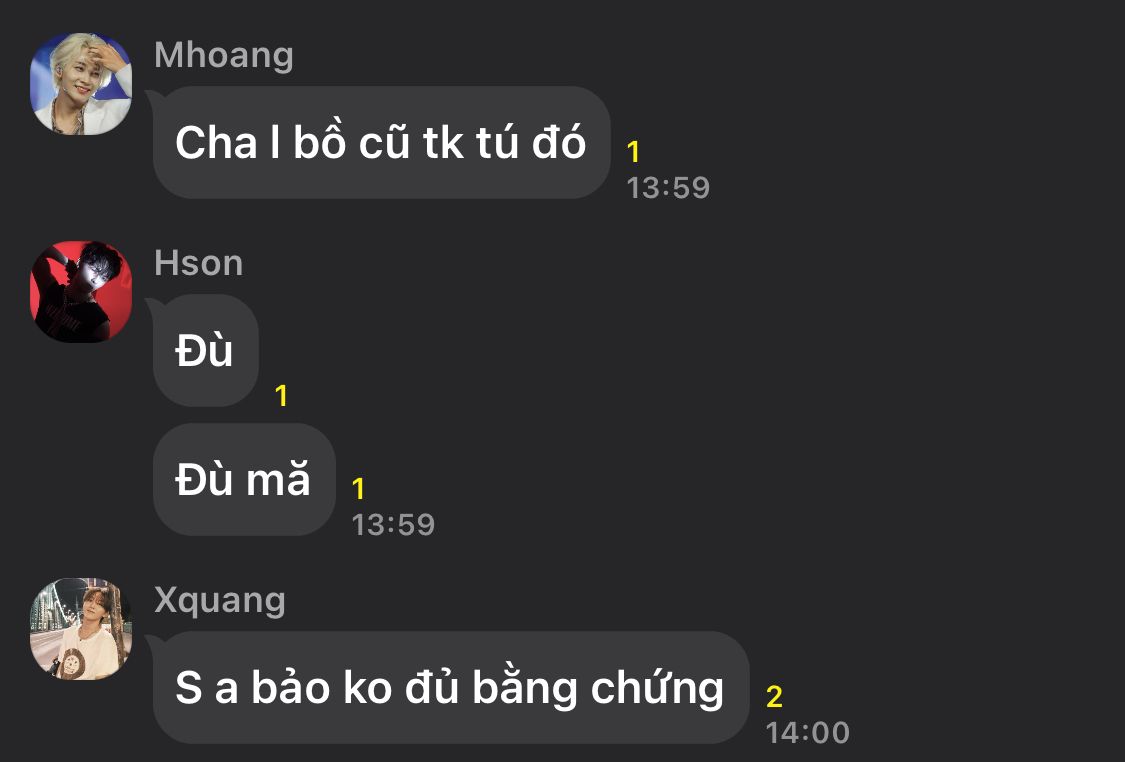The image size is (1125, 762).
Task: Tap the short 'Đù' message bubble
Action: 206,350
